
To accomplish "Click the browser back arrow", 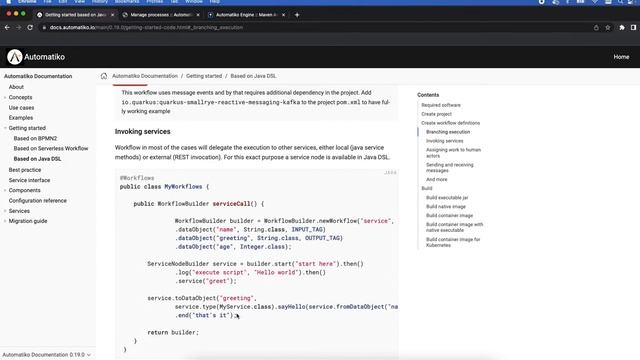I will [x=7, y=27].
